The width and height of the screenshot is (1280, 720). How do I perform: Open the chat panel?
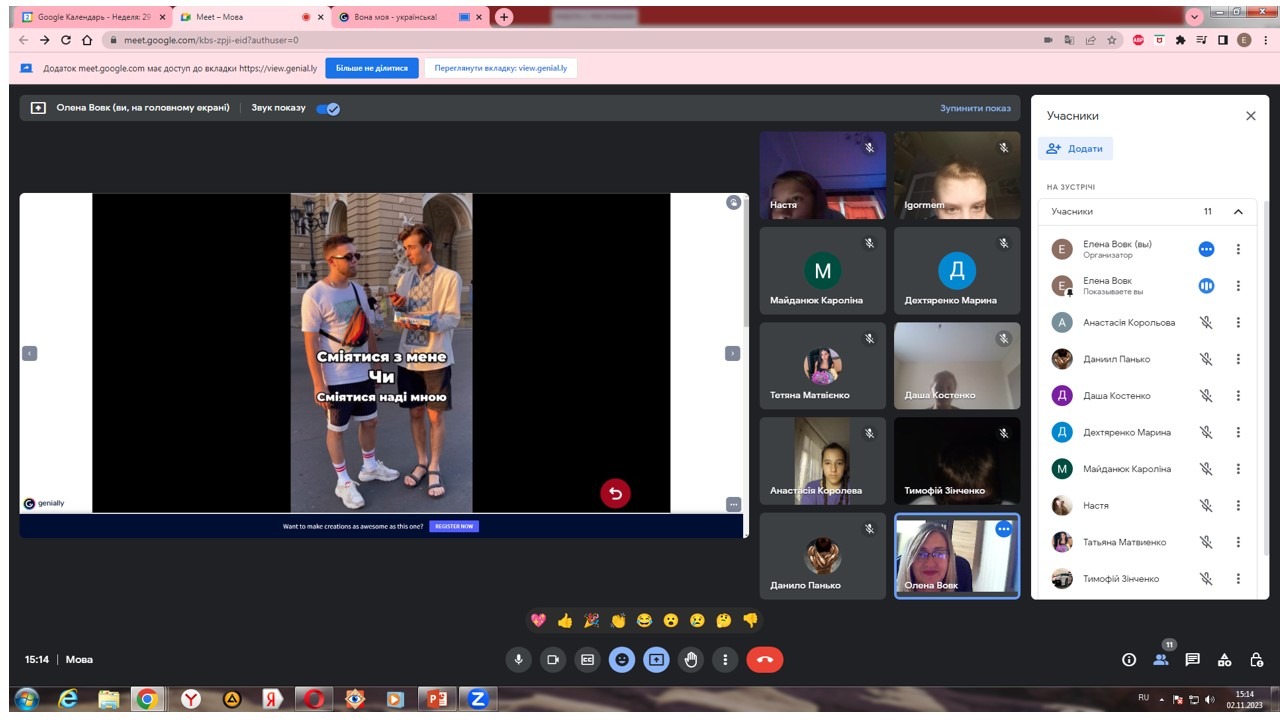1192,659
